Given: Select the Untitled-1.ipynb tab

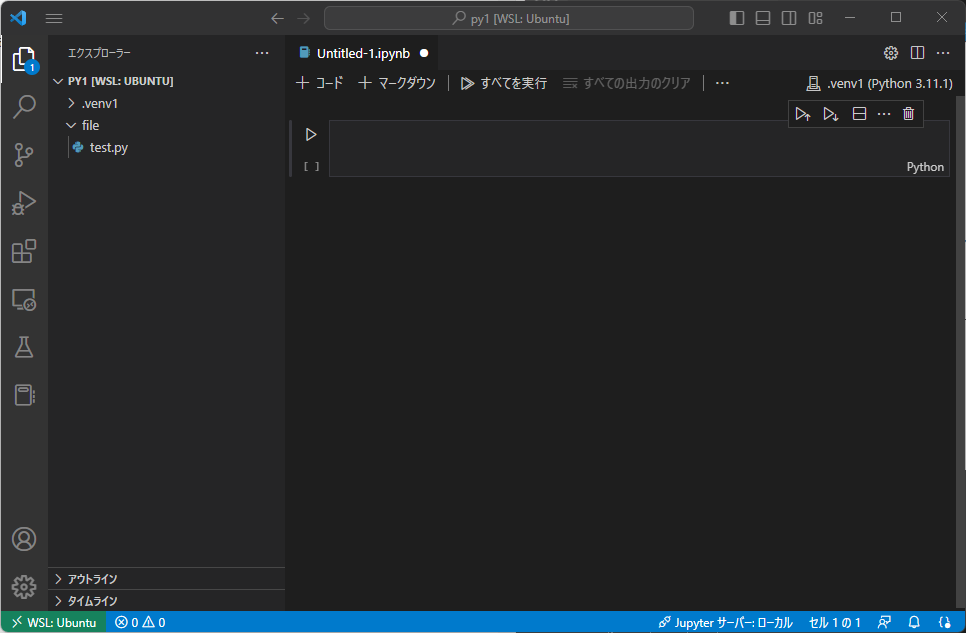Looking at the screenshot, I should point(364,53).
